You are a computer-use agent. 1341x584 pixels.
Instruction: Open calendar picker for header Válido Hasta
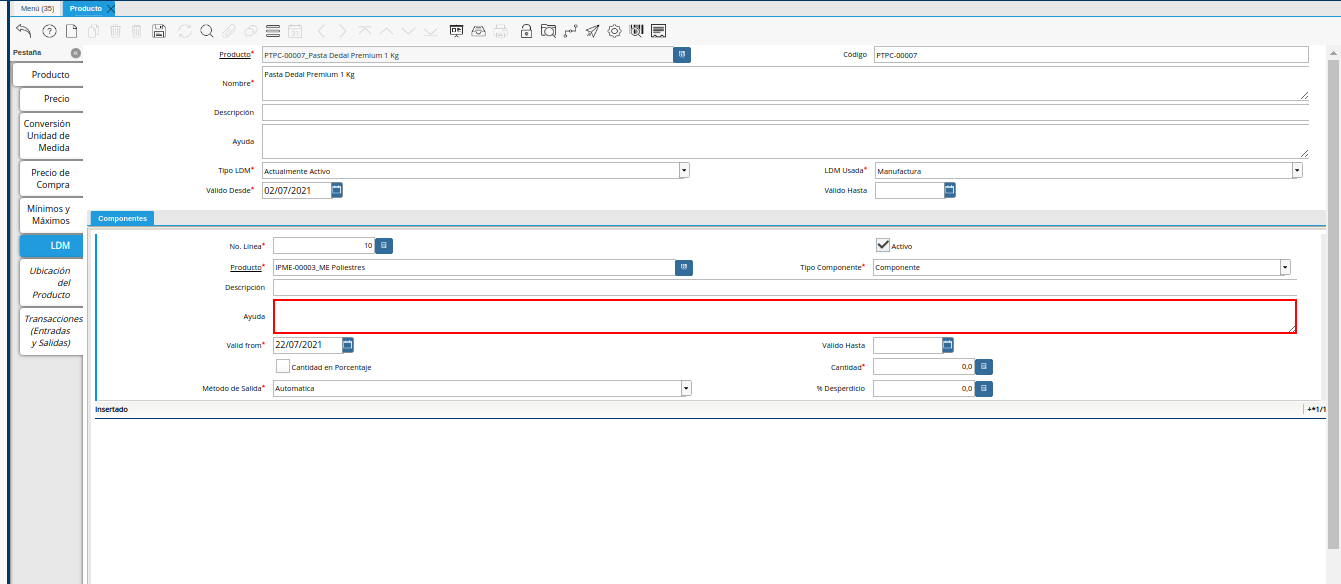(950, 190)
